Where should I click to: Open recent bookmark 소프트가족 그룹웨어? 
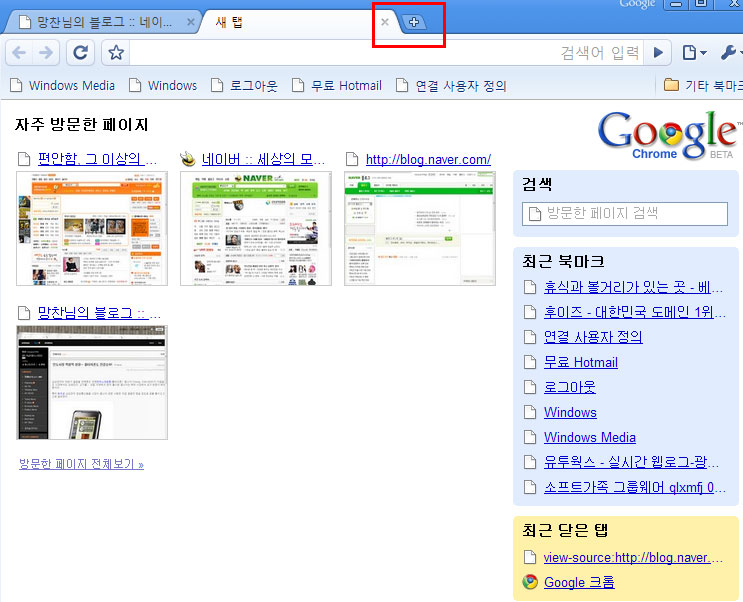pyautogui.click(x=634, y=487)
